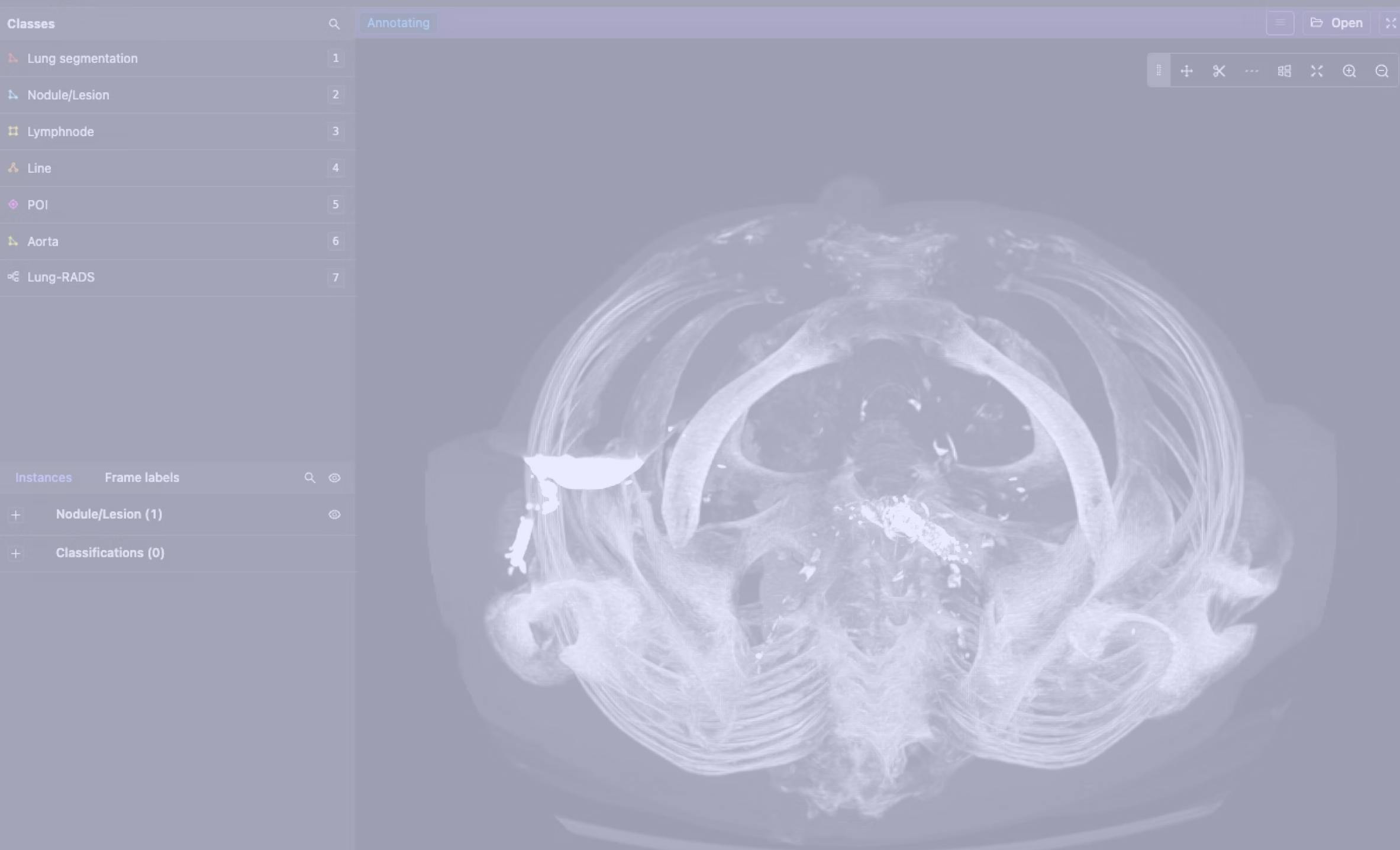Image resolution: width=1400 pixels, height=850 pixels.
Task: Select the Lung segmentation class
Action: pyautogui.click(x=177, y=59)
